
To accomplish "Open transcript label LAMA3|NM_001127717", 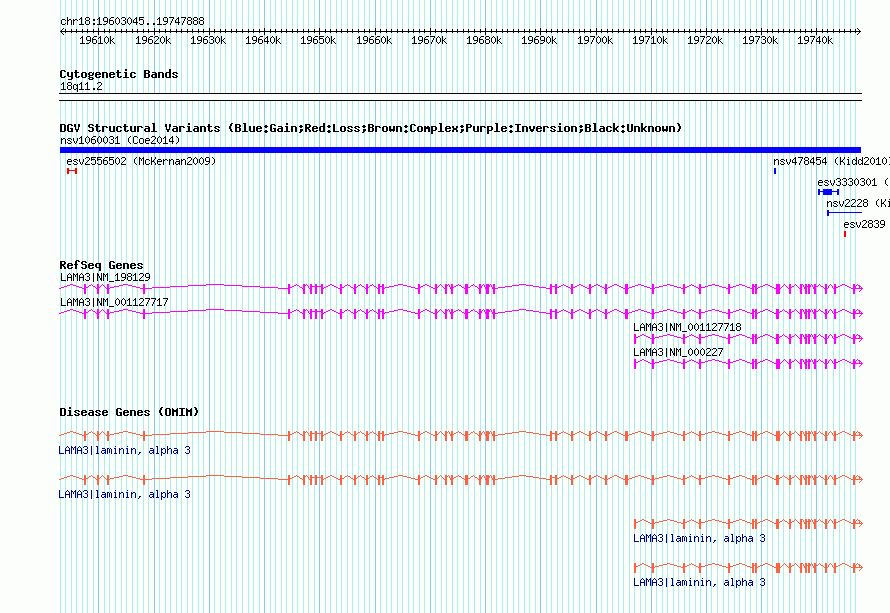I will coord(114,302).
